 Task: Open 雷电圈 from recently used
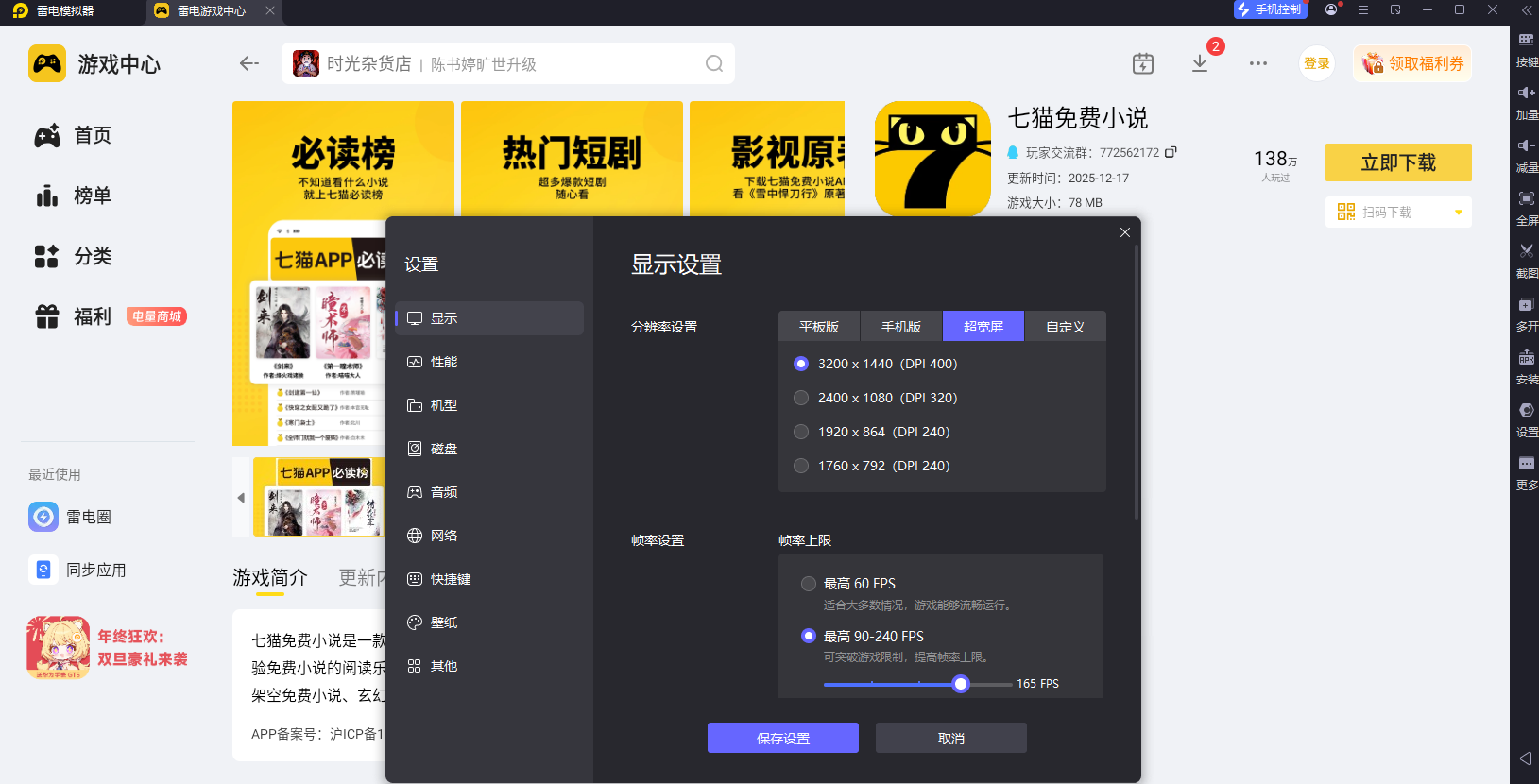(x=71, y=517)
